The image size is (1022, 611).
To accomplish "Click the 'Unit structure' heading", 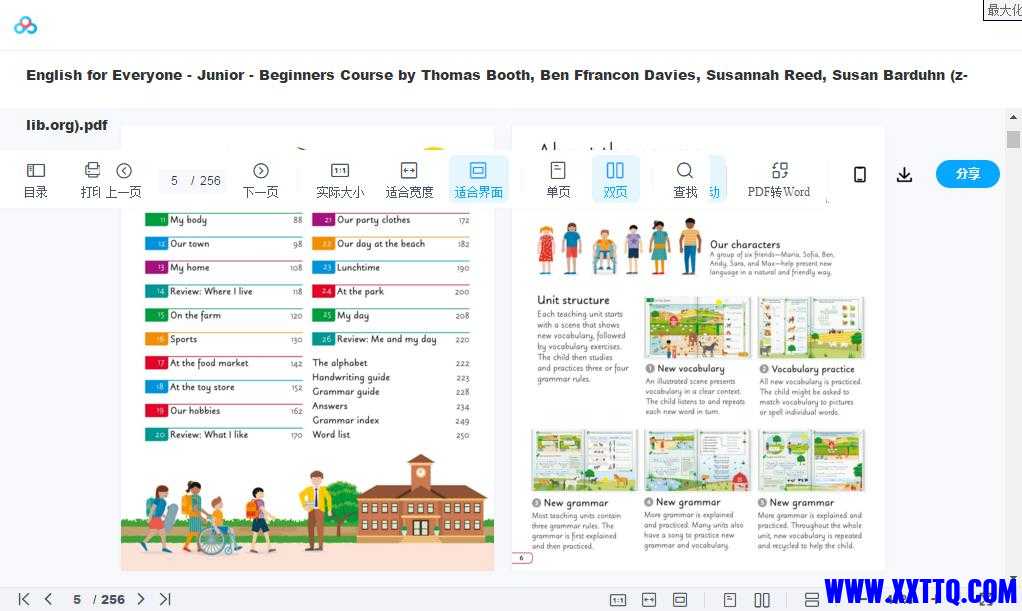I will 574,300.
